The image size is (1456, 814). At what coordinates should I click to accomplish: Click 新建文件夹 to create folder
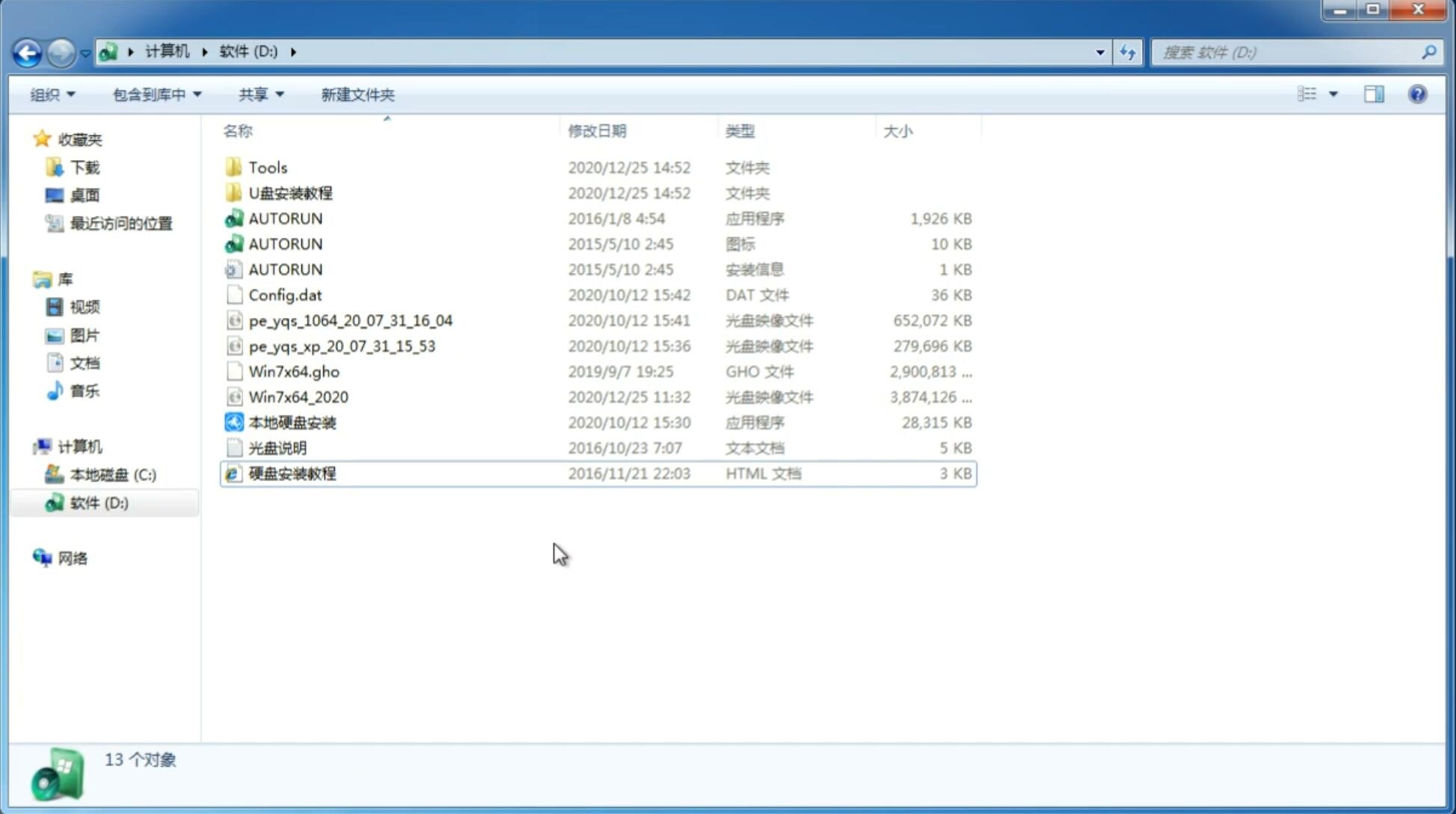pos(357,94)
